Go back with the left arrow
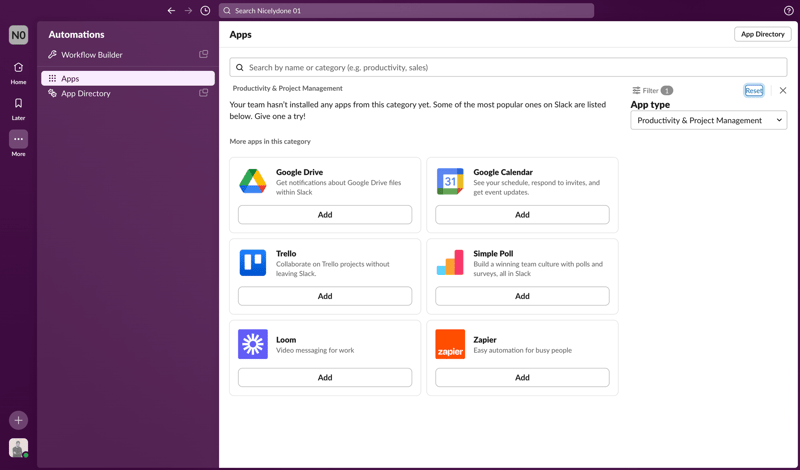The image size is (800, 470). point(171,11)
